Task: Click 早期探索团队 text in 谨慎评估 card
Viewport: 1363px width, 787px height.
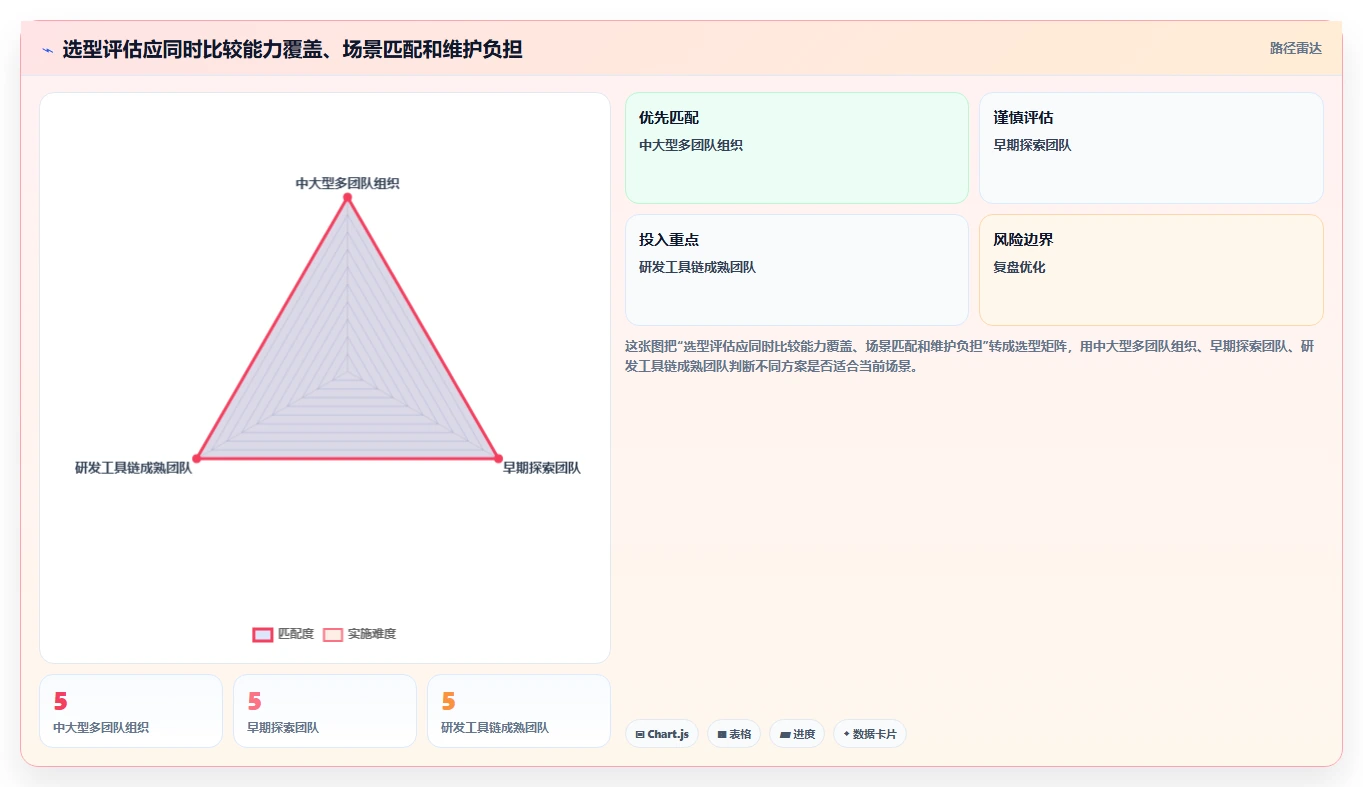Action: tap(1032, 146)
